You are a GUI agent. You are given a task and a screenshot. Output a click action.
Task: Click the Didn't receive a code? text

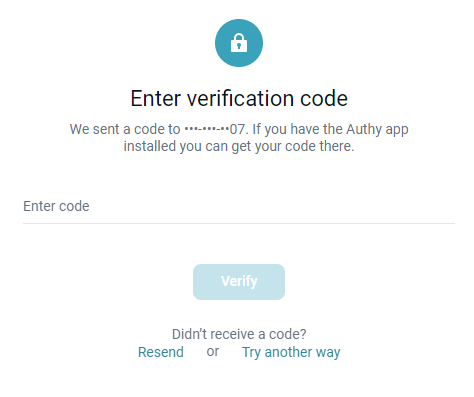click(x=239, y=334)
